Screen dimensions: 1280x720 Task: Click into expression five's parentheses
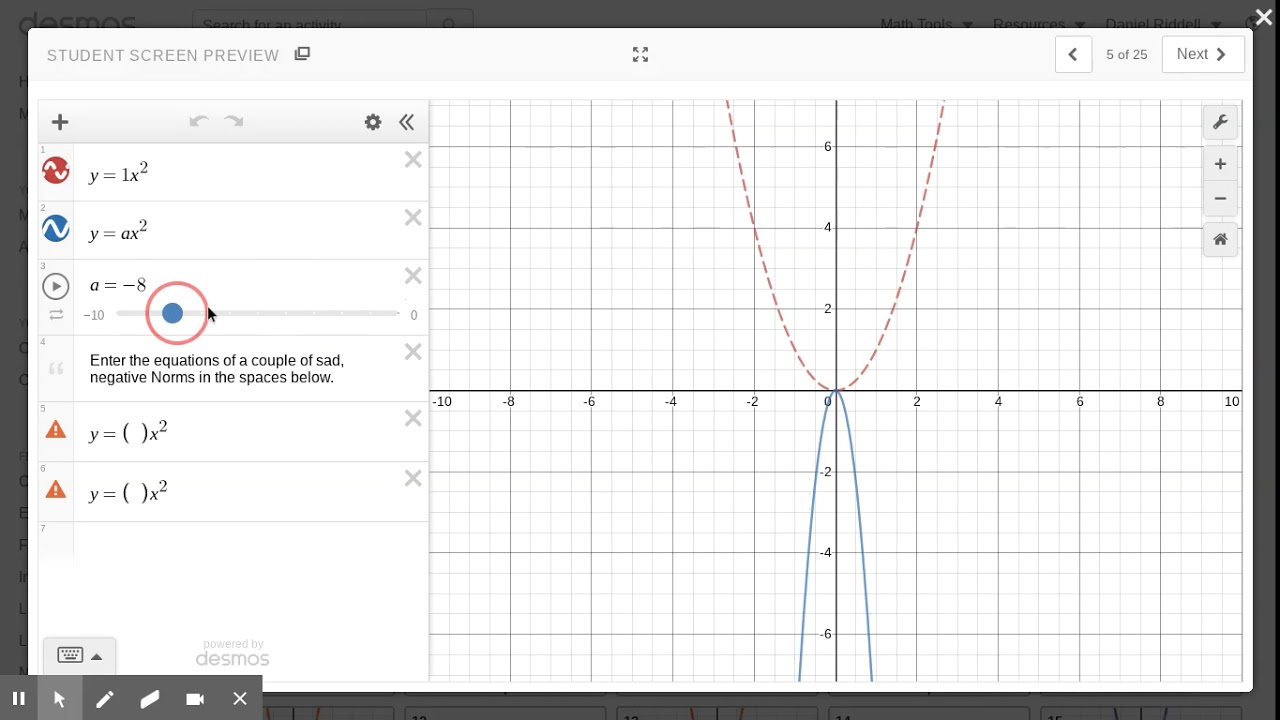tap(135, 433)
